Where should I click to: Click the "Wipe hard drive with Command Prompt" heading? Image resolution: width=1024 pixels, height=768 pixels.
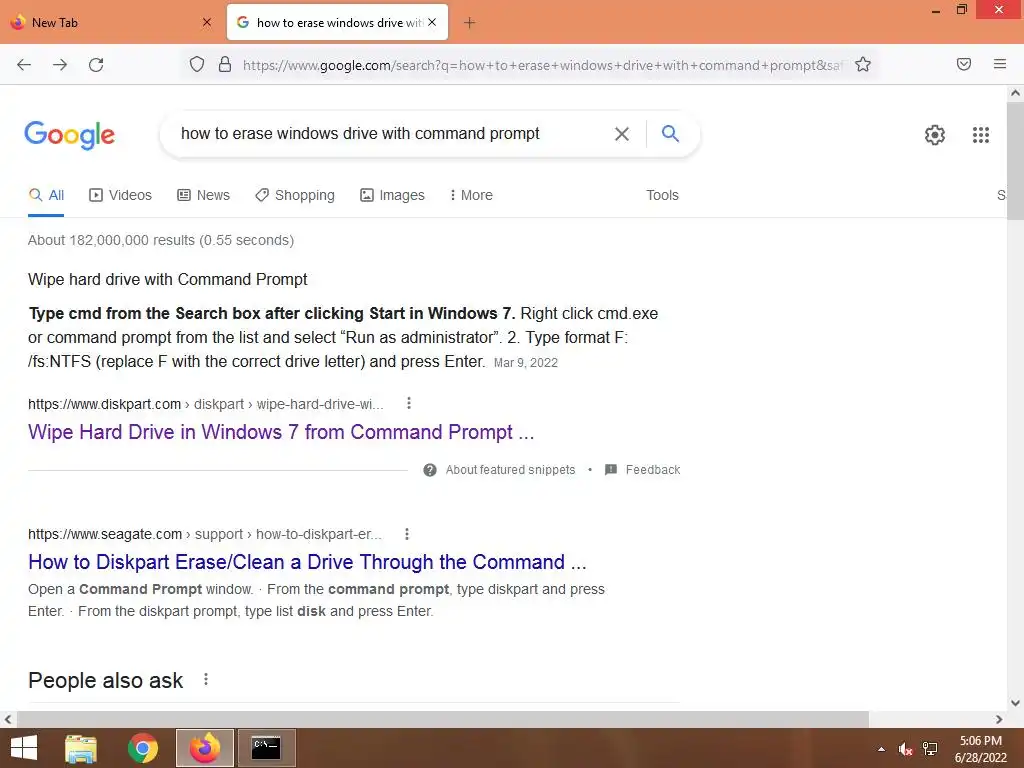[167, 280]
